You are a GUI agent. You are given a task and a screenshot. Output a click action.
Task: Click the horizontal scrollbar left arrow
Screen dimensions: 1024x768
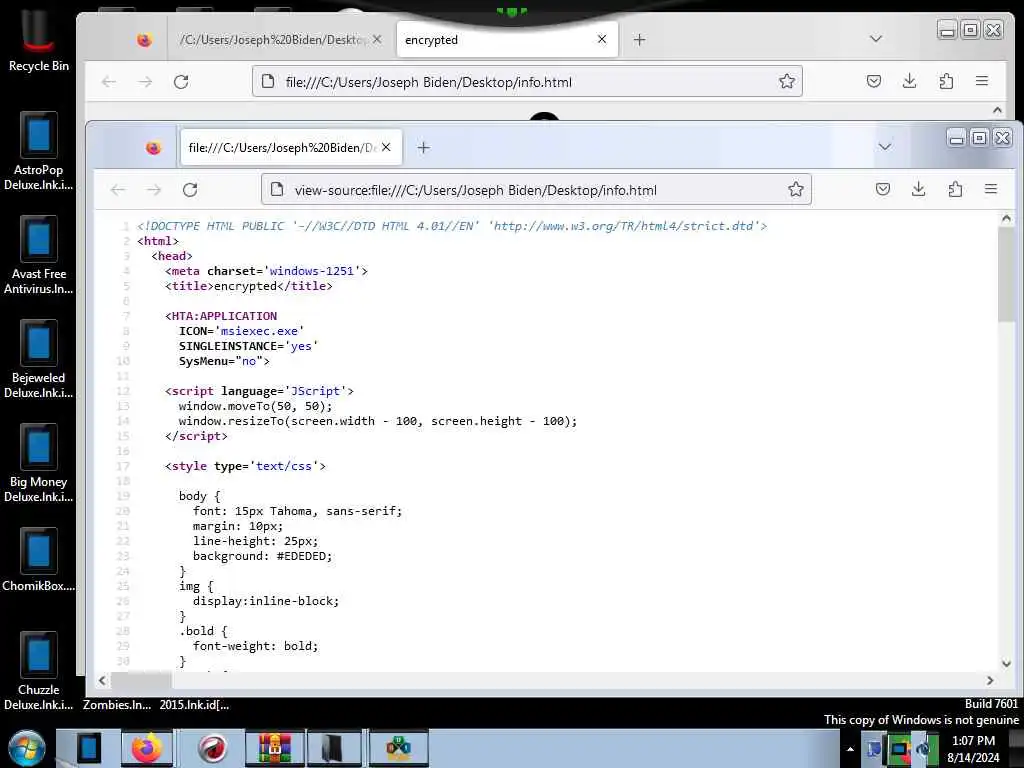click(x=103, y=680)
